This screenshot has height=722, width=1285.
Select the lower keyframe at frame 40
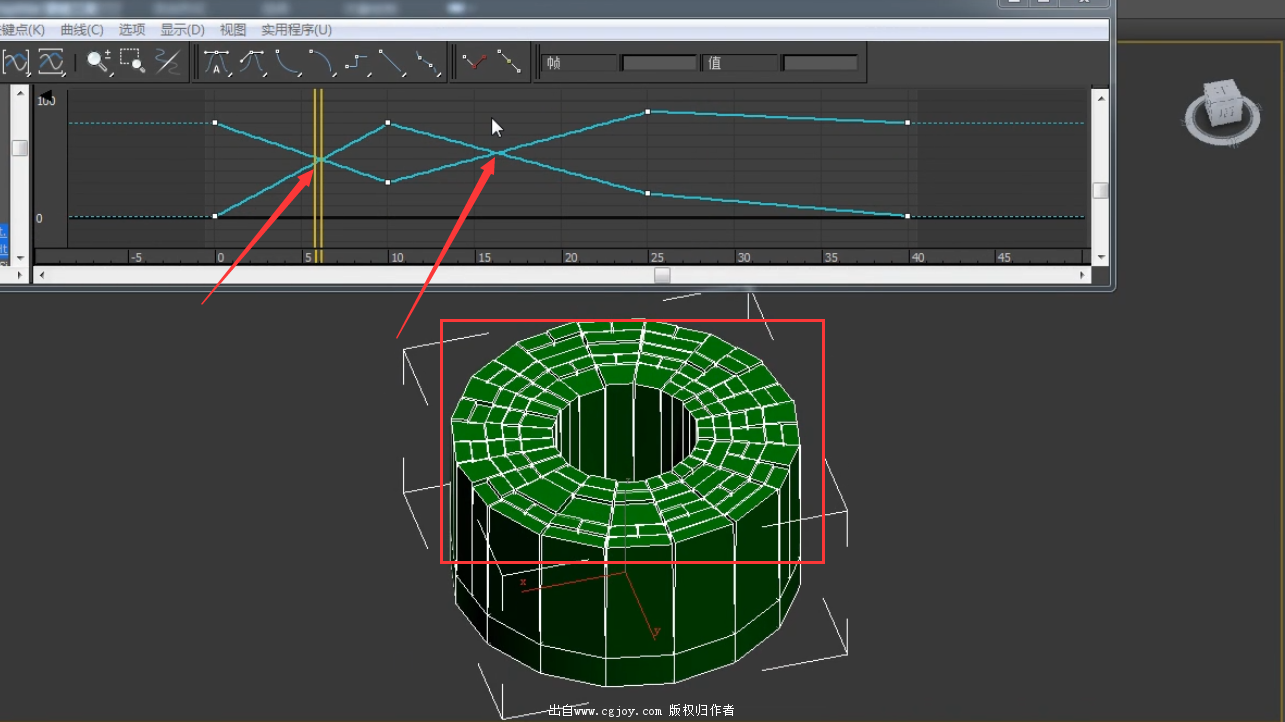[x=907, y=216]
